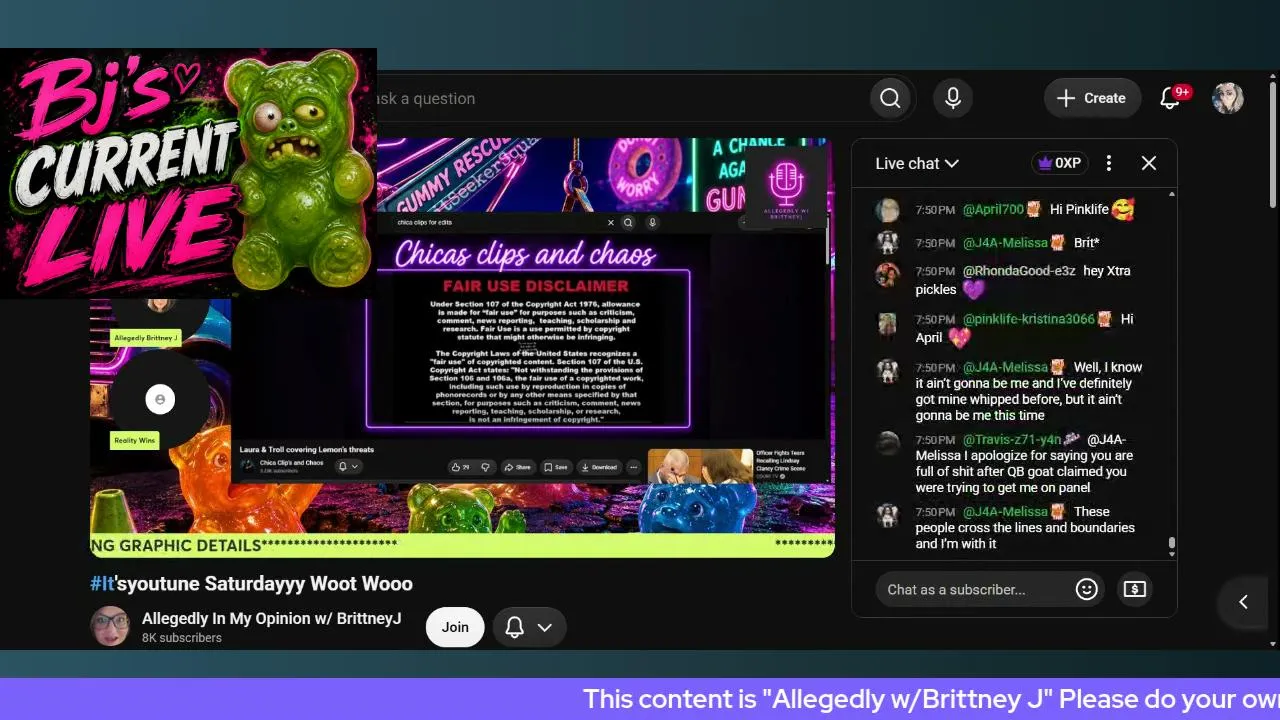This screenshot has height=720, width=1280.
Task: Open the Allegedly In My Opinion w/ BrittneyJ channel
Action: coord(271,619)
